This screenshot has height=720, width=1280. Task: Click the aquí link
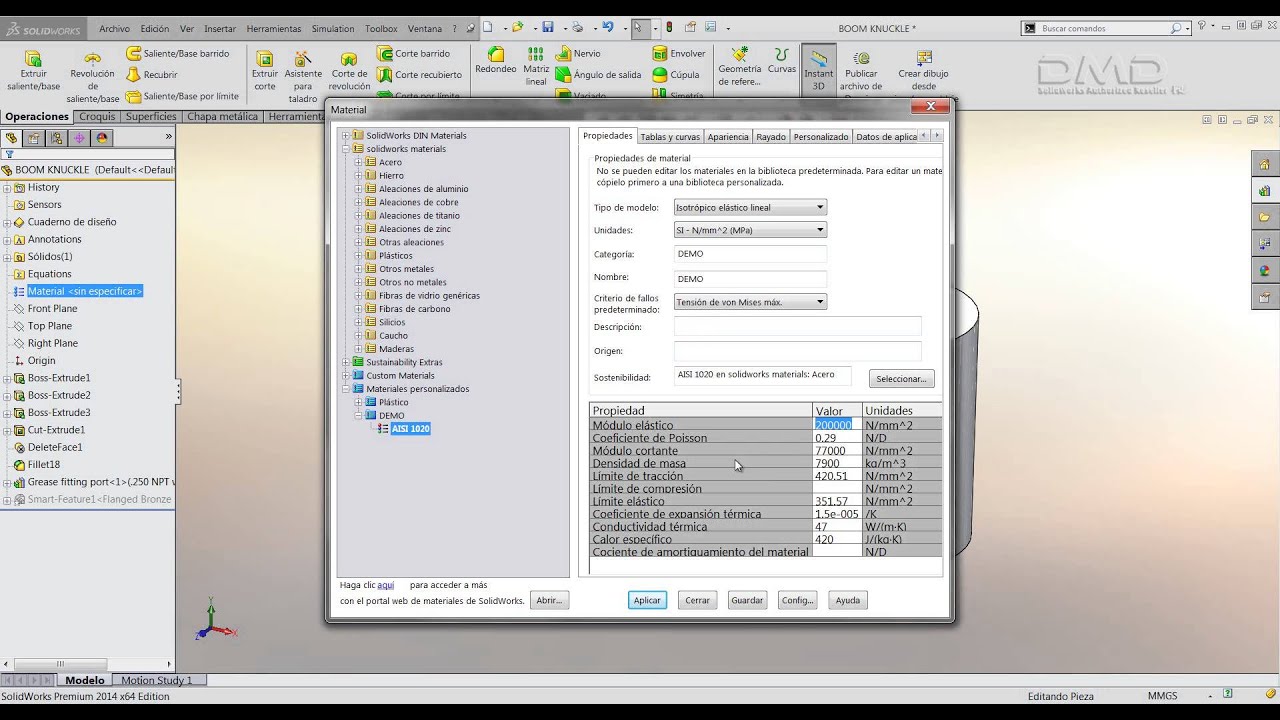(385, 585)
